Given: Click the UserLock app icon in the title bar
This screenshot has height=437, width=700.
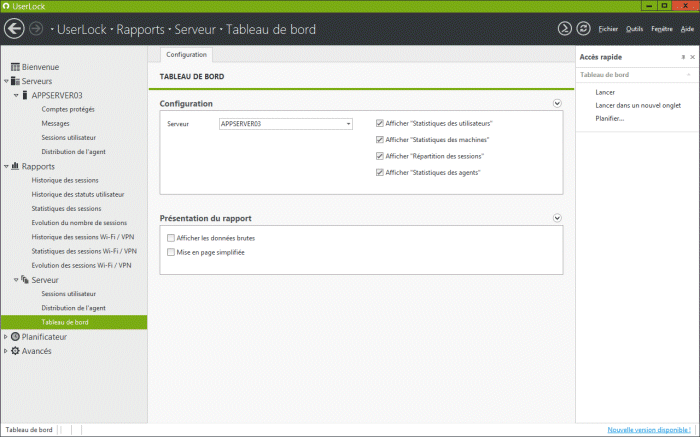Looking at the screenshot, I should pos(6,6).
